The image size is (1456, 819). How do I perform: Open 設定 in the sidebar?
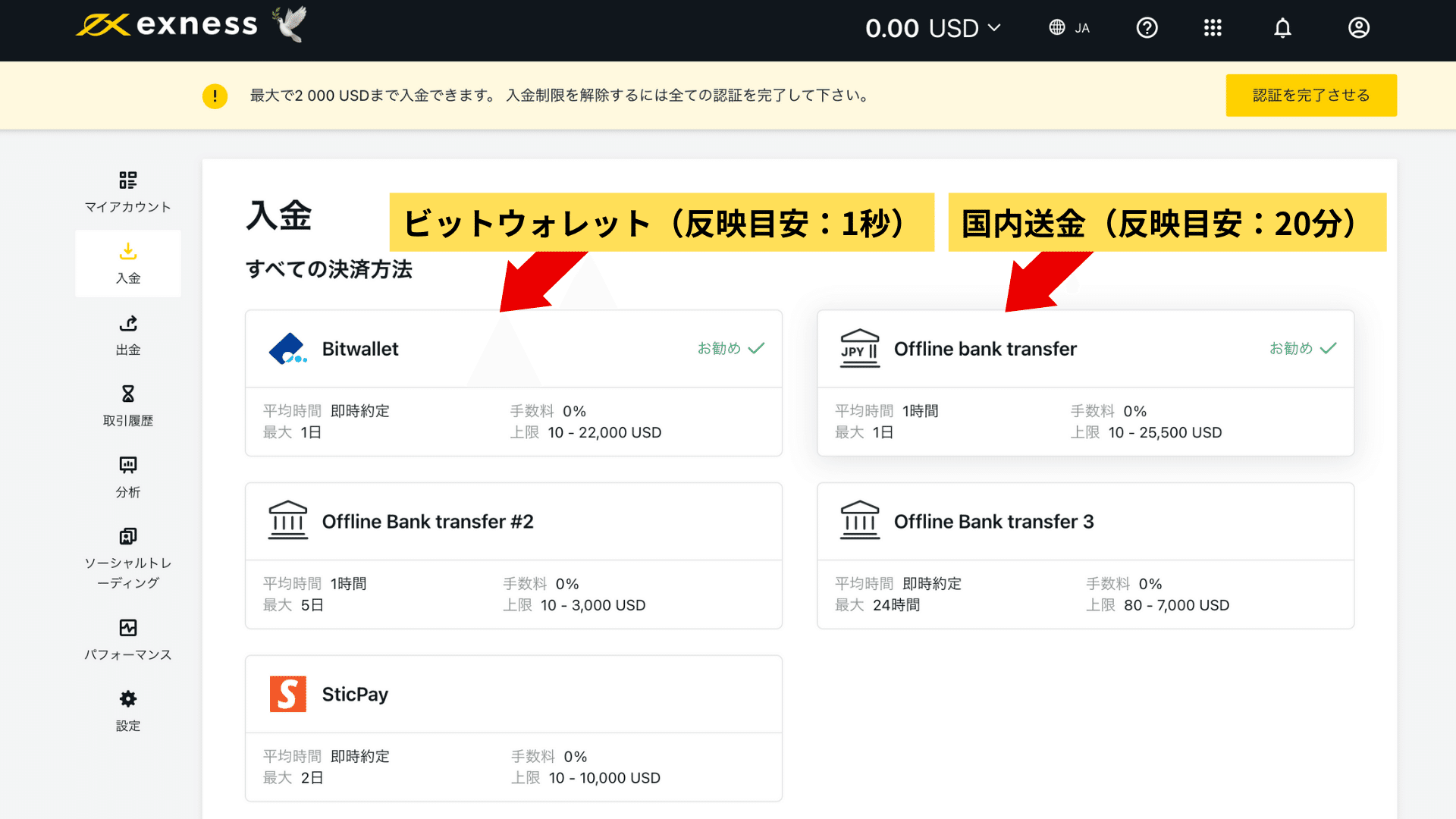(128, 711)
